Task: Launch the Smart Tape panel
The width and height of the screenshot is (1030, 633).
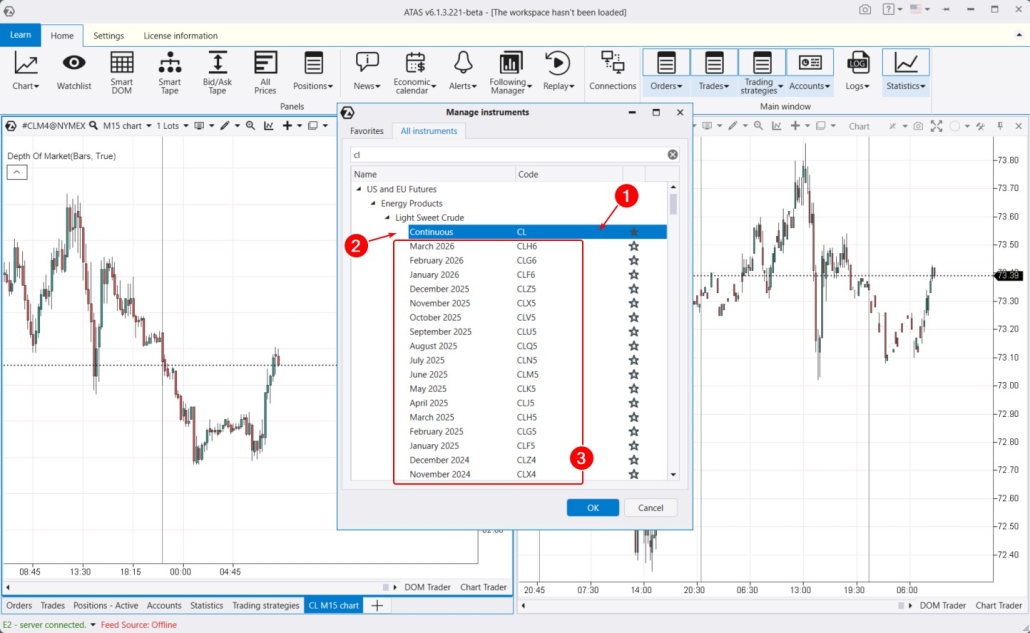Action: [170, 71]
